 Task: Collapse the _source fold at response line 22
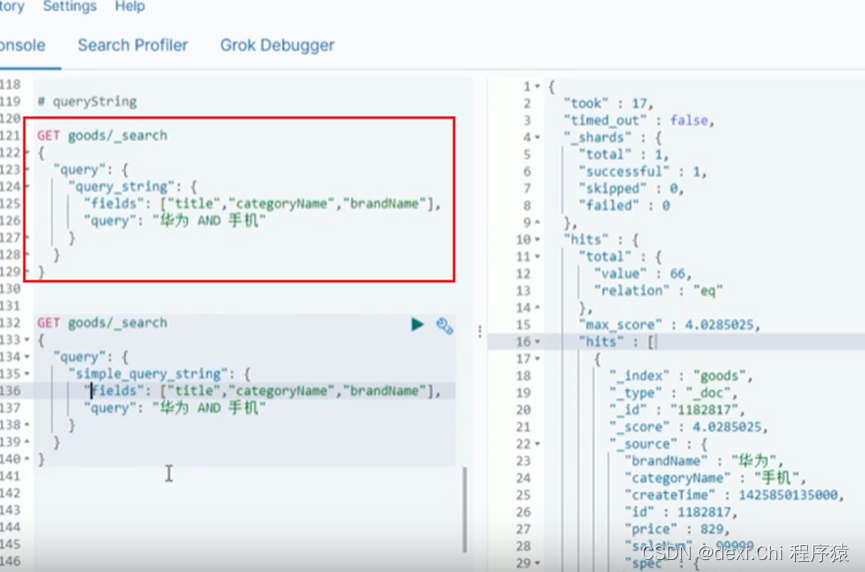537,444
